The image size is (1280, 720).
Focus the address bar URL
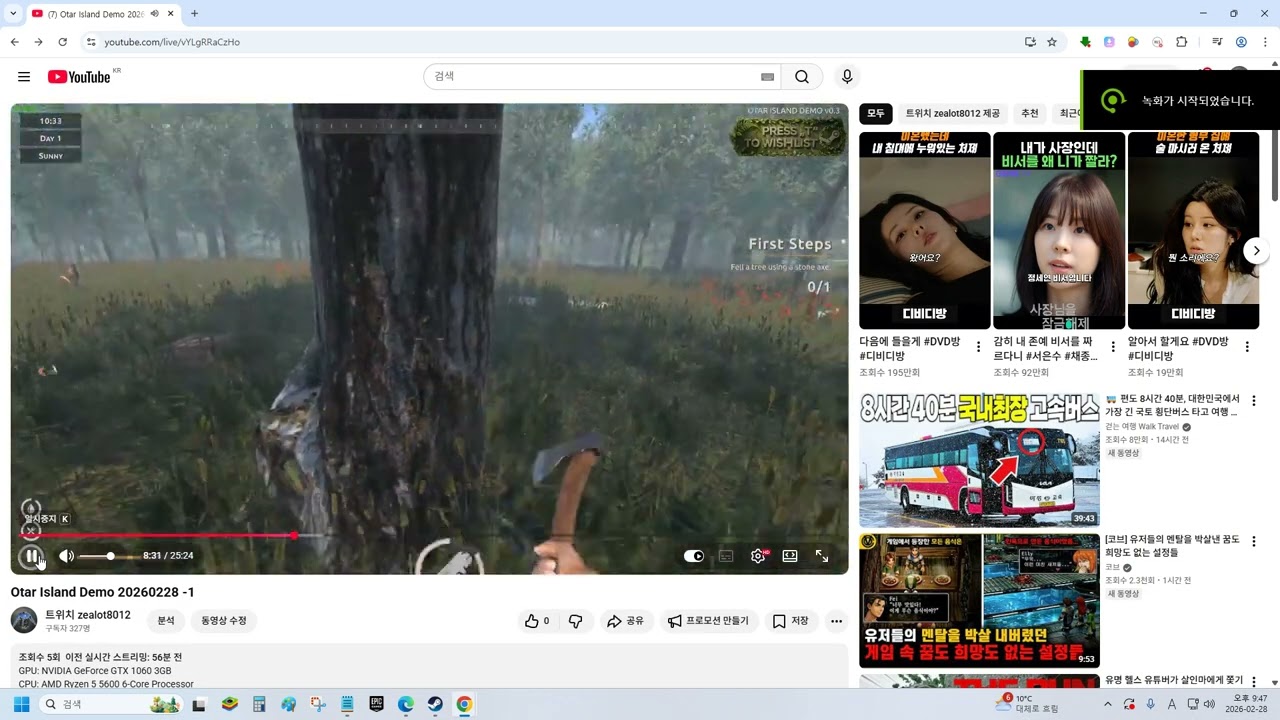click(x=172, y=42)
